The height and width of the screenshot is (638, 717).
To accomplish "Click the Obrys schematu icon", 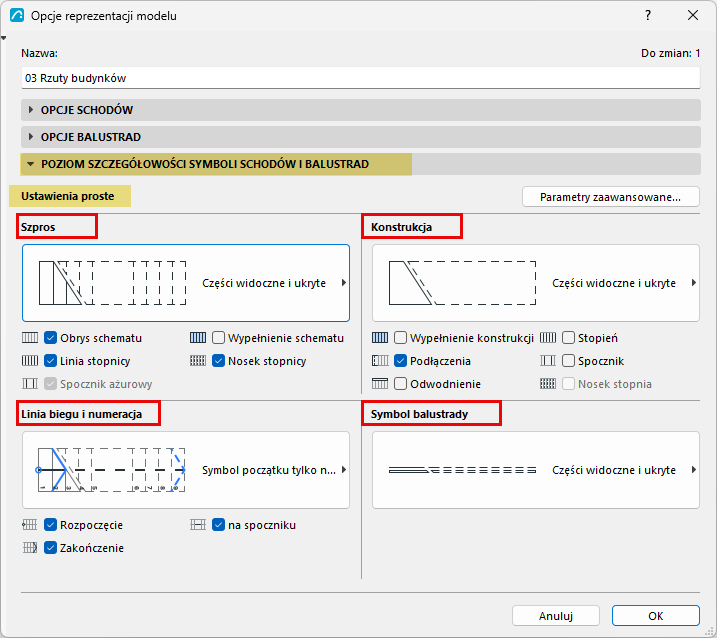I will (x=30, y=338).
